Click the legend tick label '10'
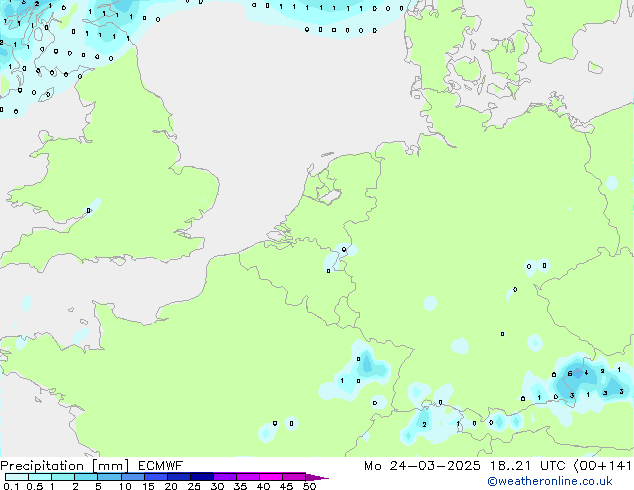The image size is (634, 490). coord(125,486)
